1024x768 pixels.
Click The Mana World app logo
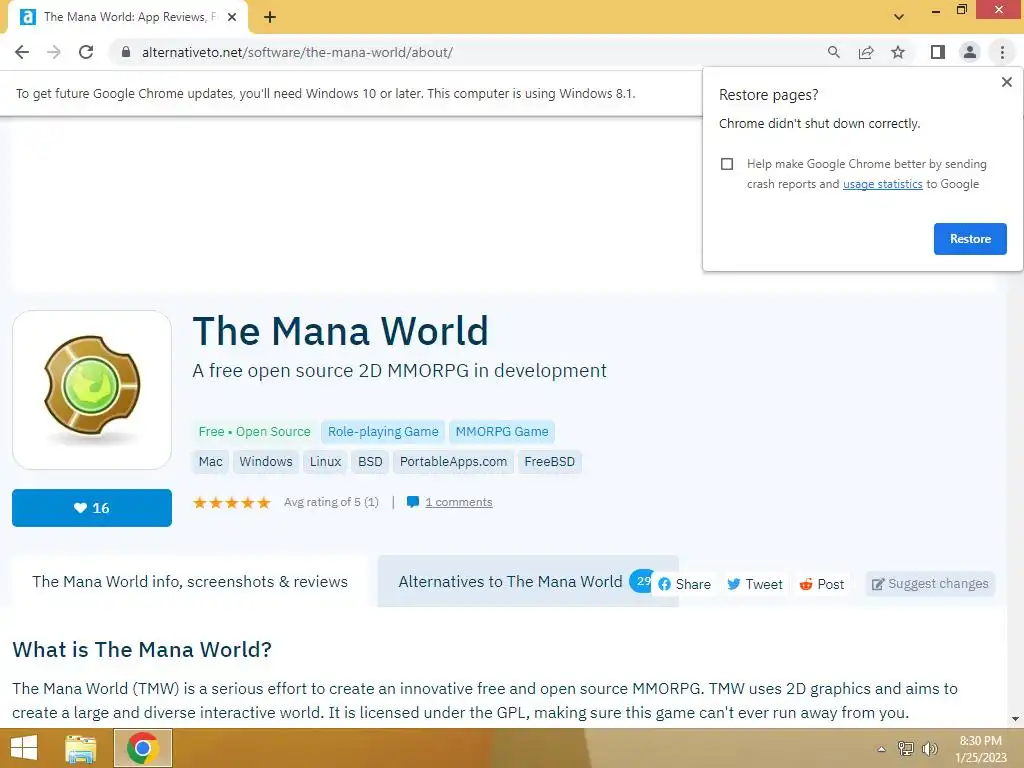(x=92, y=390)
